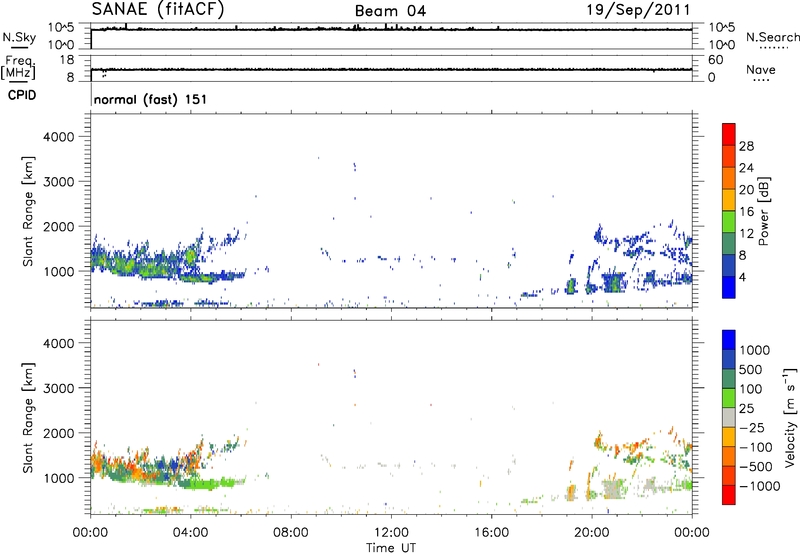Screen dimensions: 800x554
Task: Click the "Time UT" axis title
Action: [x=391, y=548]
